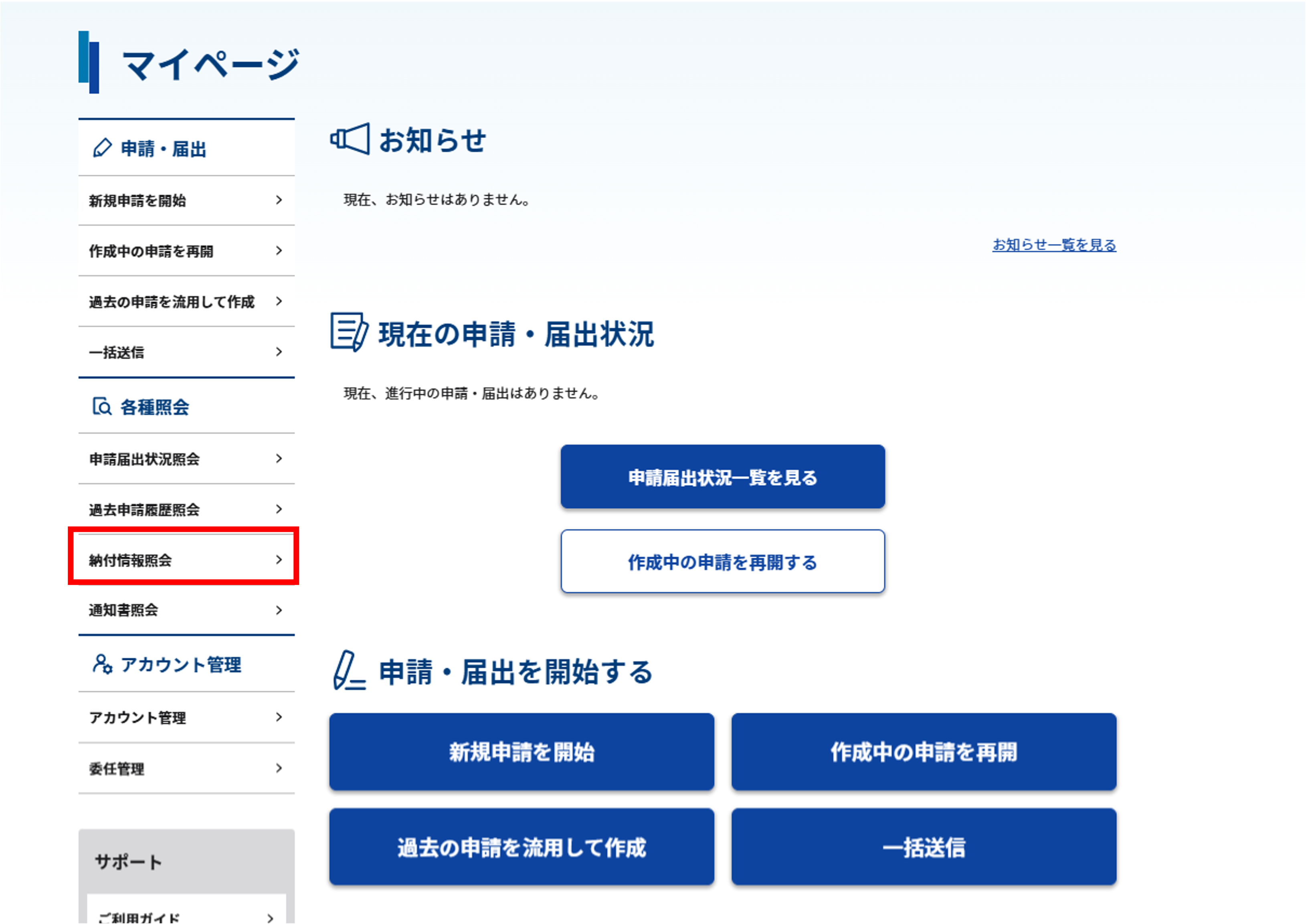Open 作成中の申請を再開 in the sidebar menu

coord(186,251)
